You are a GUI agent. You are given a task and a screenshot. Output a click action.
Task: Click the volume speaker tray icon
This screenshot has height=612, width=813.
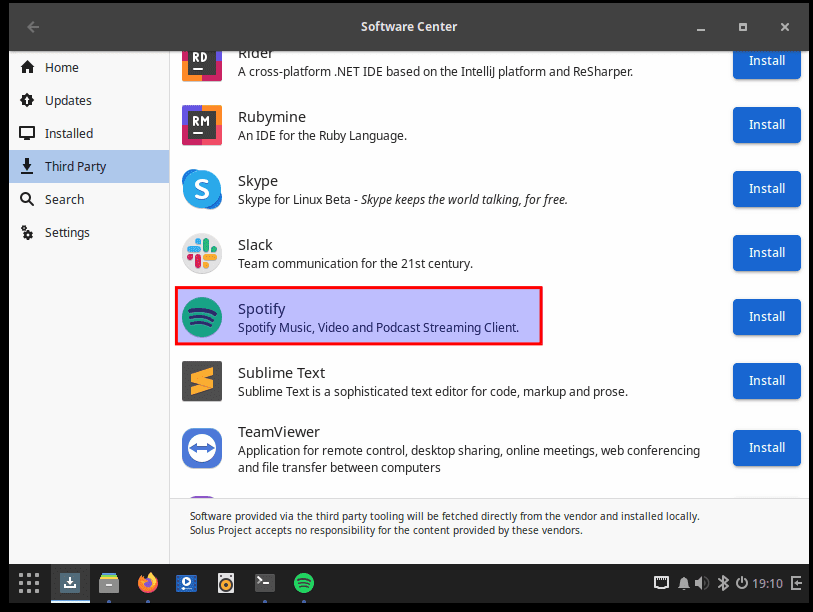click(702, 583)
